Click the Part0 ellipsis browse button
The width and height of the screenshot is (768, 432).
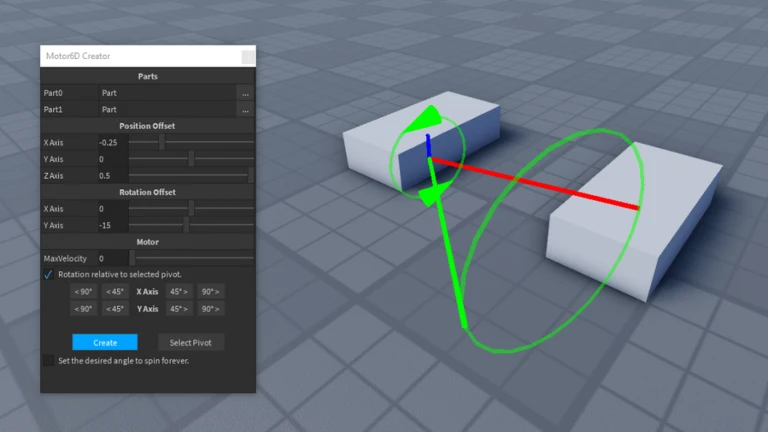point(245,93)
